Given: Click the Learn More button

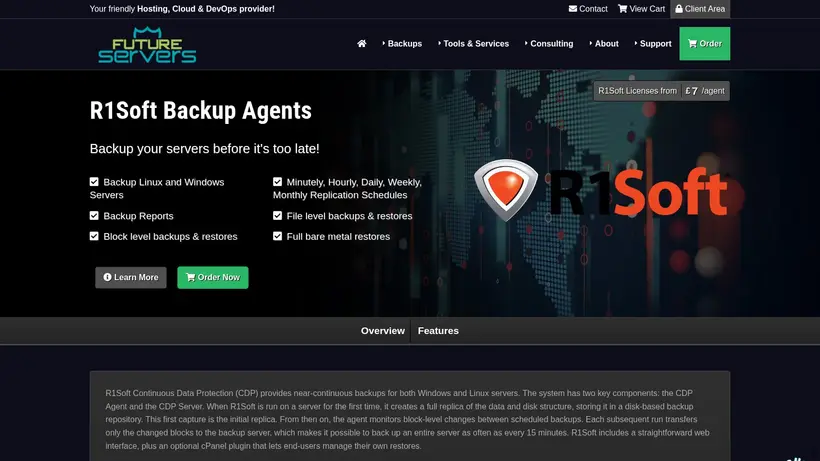Looking at the screenshot, I should [131, 278].
